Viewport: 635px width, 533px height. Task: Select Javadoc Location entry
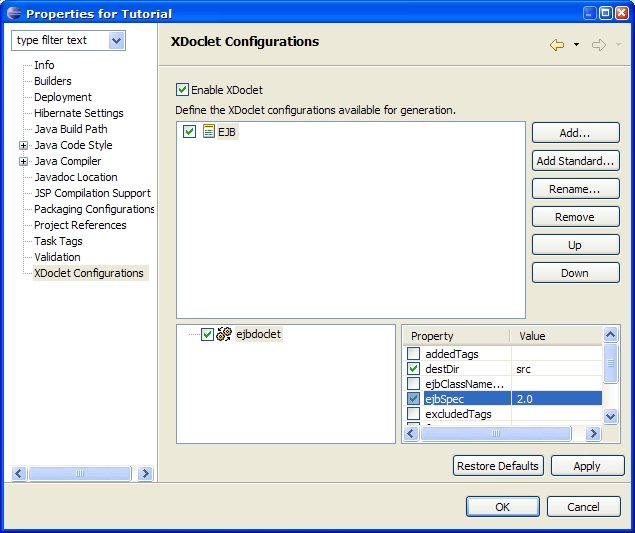click(x=76, y=177)
